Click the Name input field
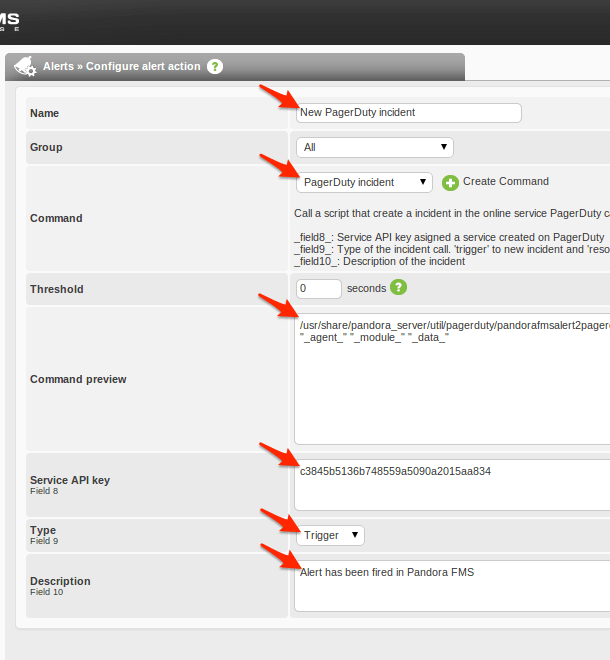 coord(409,113)
